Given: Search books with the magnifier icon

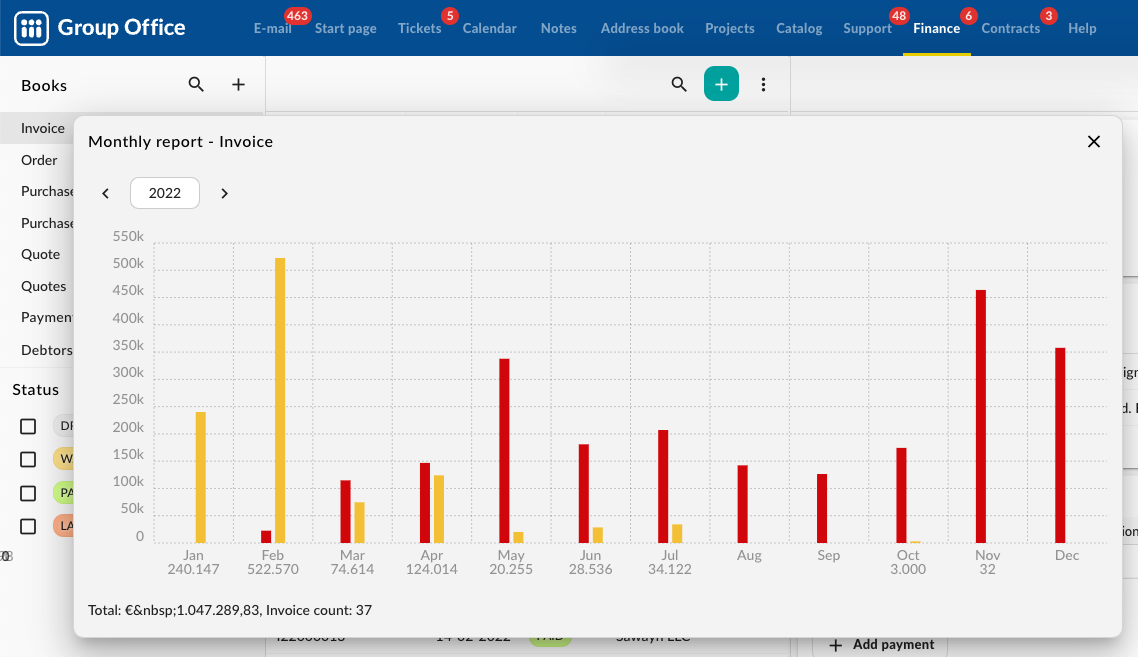Looking at the screenshot, I should [x=196, y=85].
